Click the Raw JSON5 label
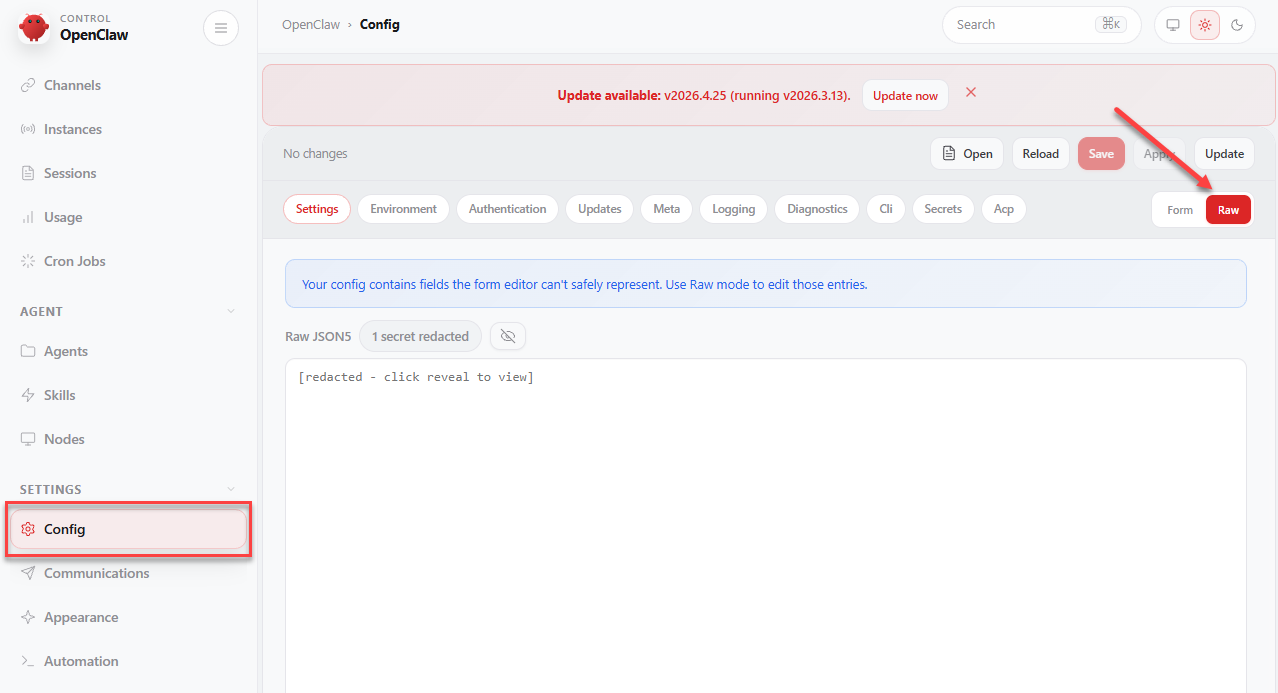This screenshot has height=693, width=1278. [x=318, y=336]
